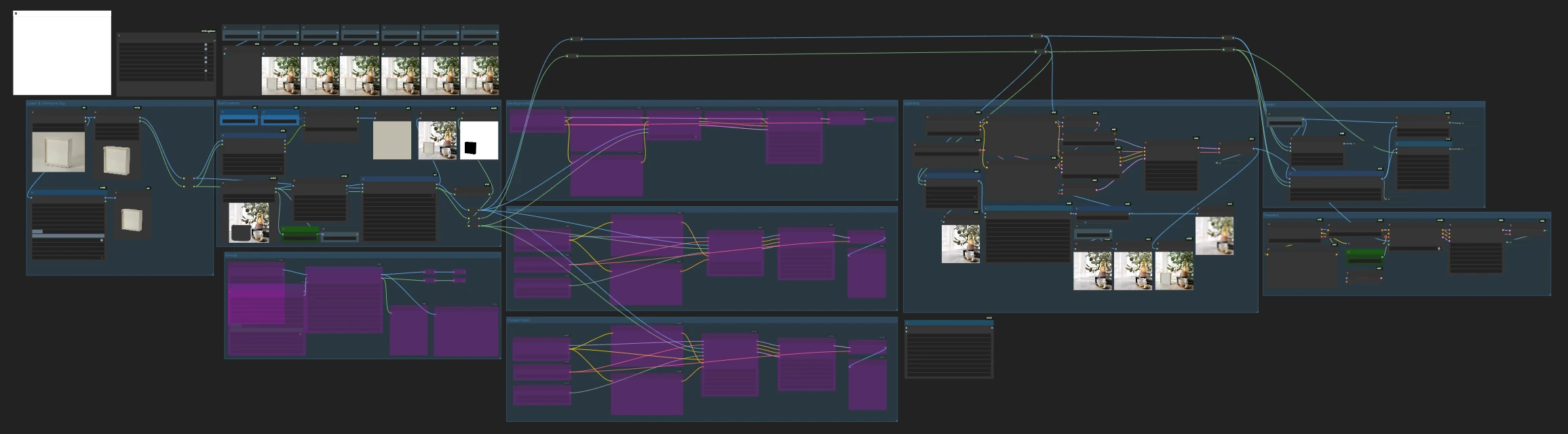
Task: Collapse the groups bypasser node with toggle list
Action: pos(120,36)
